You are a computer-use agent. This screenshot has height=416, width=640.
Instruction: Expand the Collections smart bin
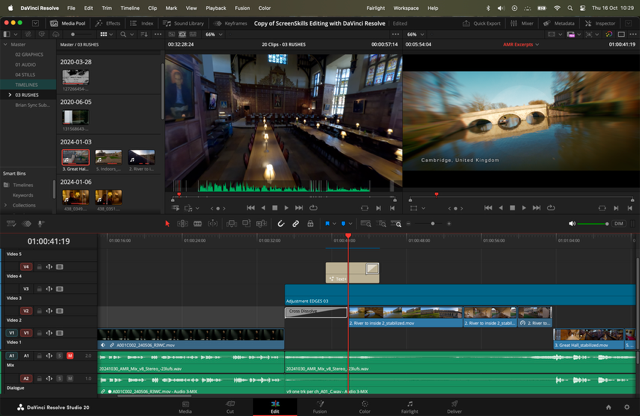click(5, 205)
